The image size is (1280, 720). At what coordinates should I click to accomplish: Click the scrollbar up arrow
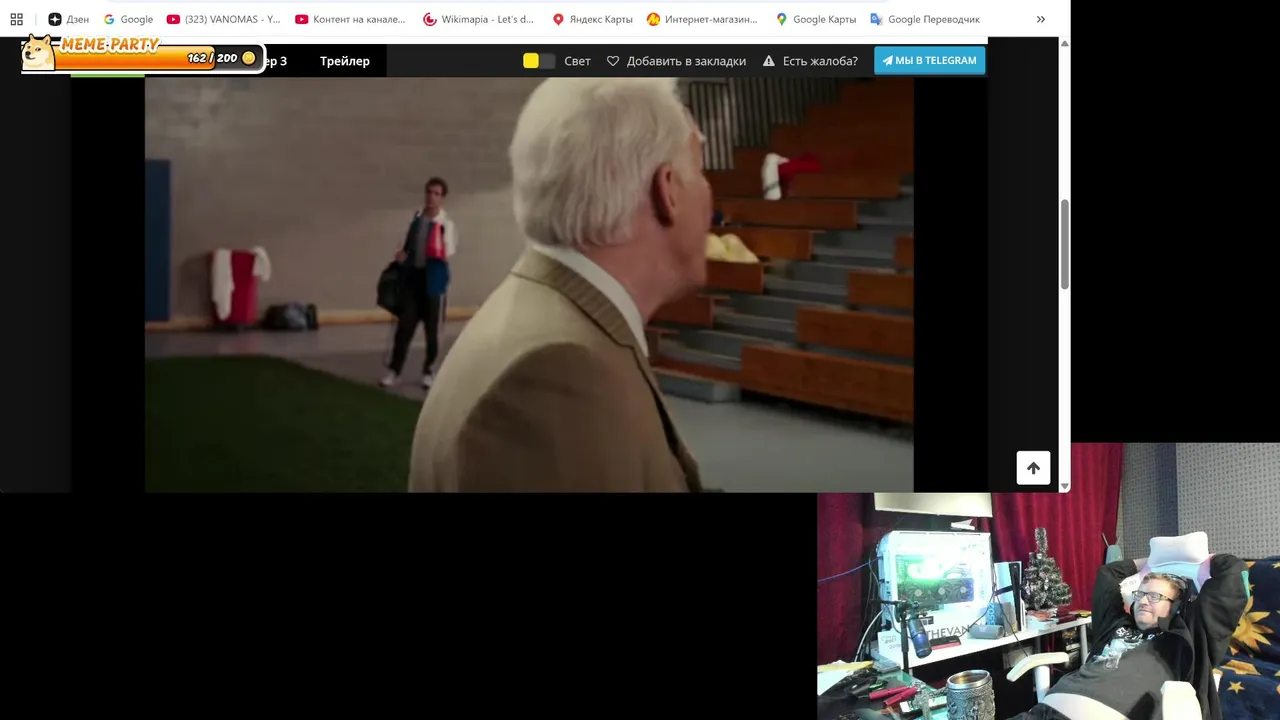1064,44
